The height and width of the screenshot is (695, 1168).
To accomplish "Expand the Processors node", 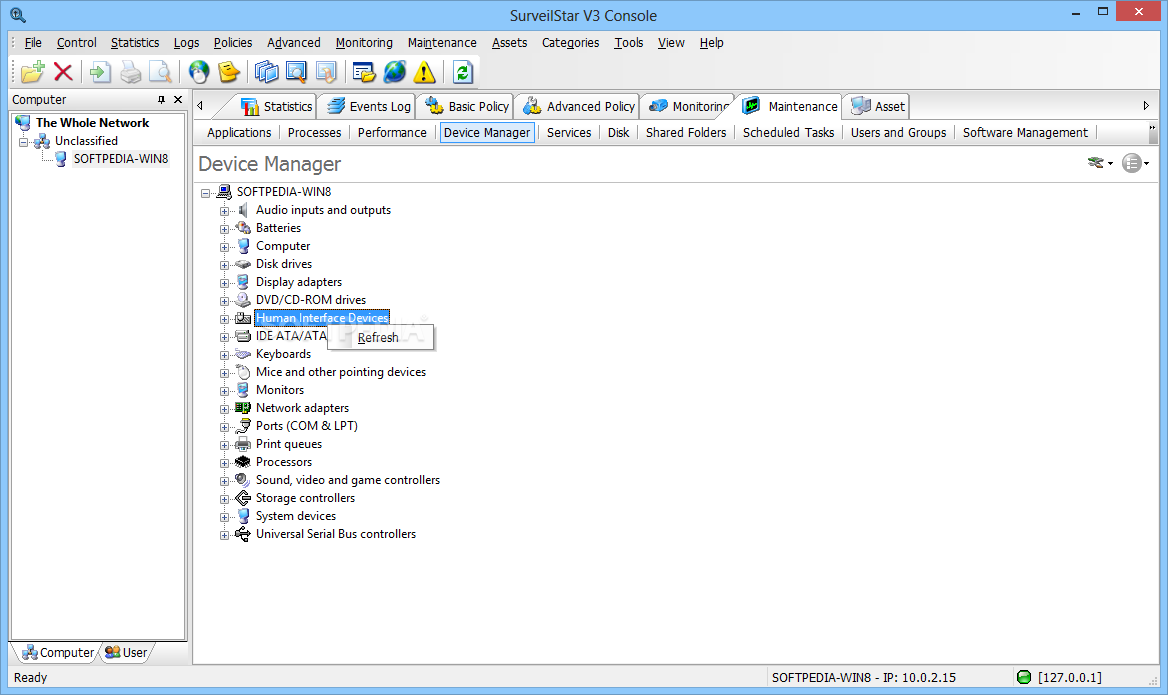I will coord(224,463).
